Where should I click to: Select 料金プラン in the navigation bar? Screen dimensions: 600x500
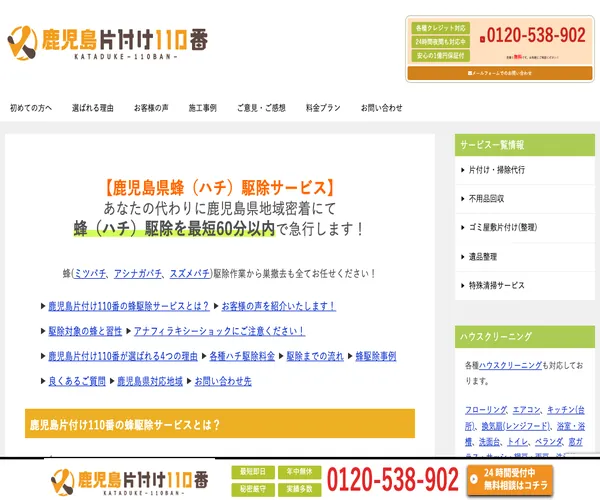[x=323, y=108]
